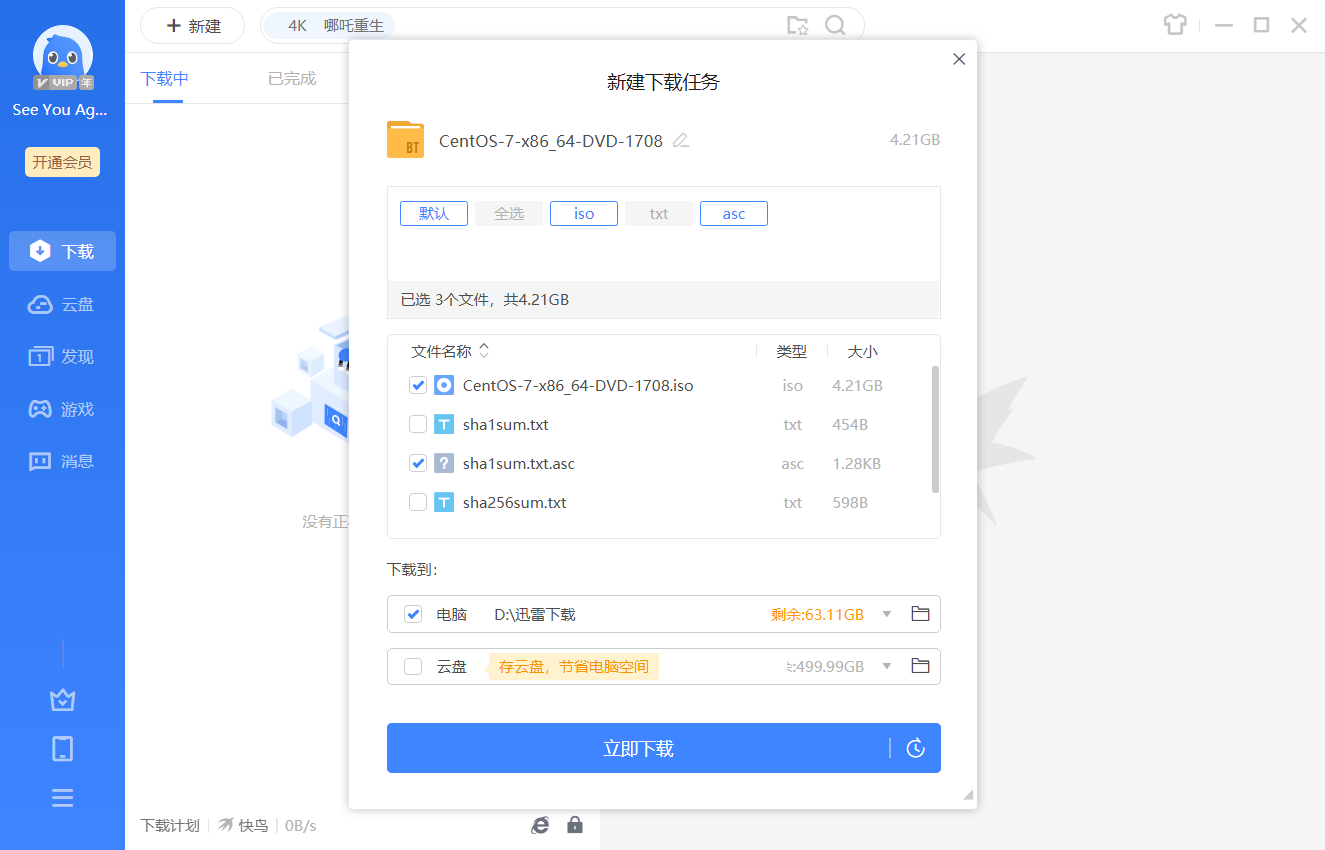Browse folder icon for 电脑 path
This screenshot has width=1325, height=850.
tap(921, 614)
